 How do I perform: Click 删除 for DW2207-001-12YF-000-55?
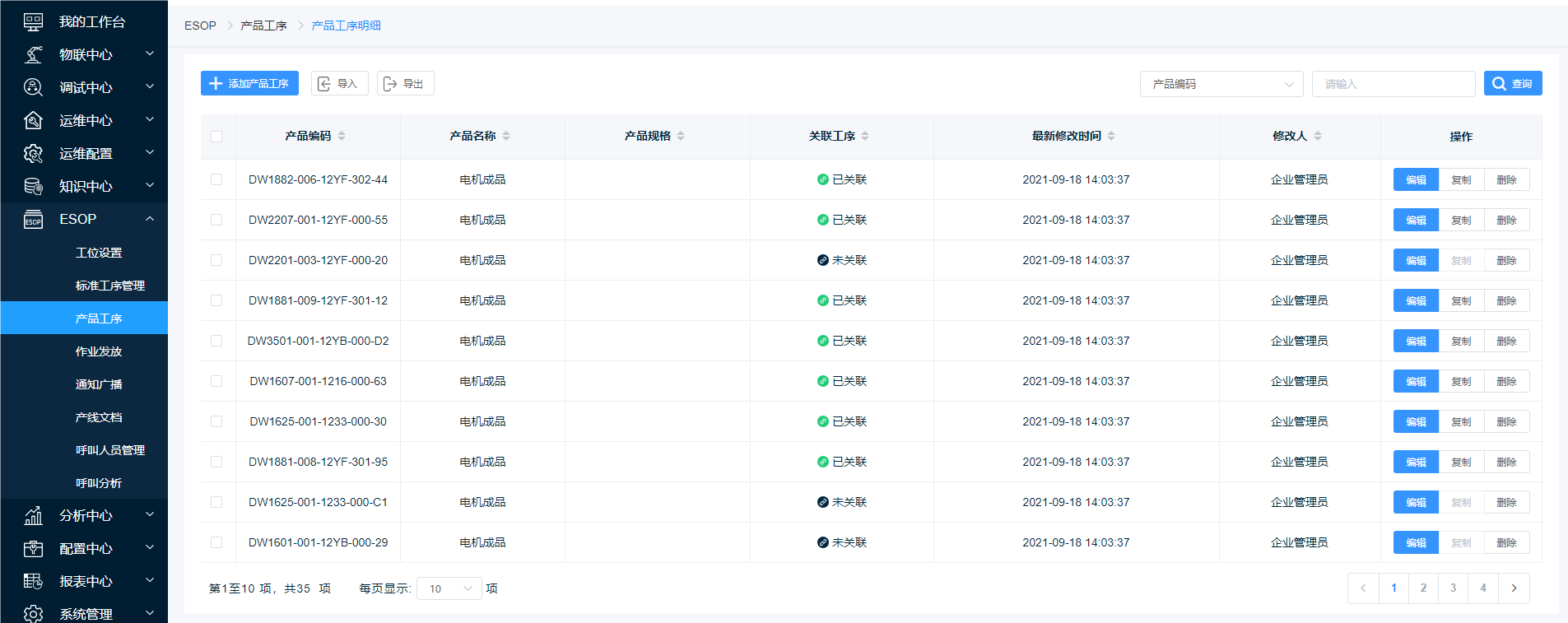1506,220
